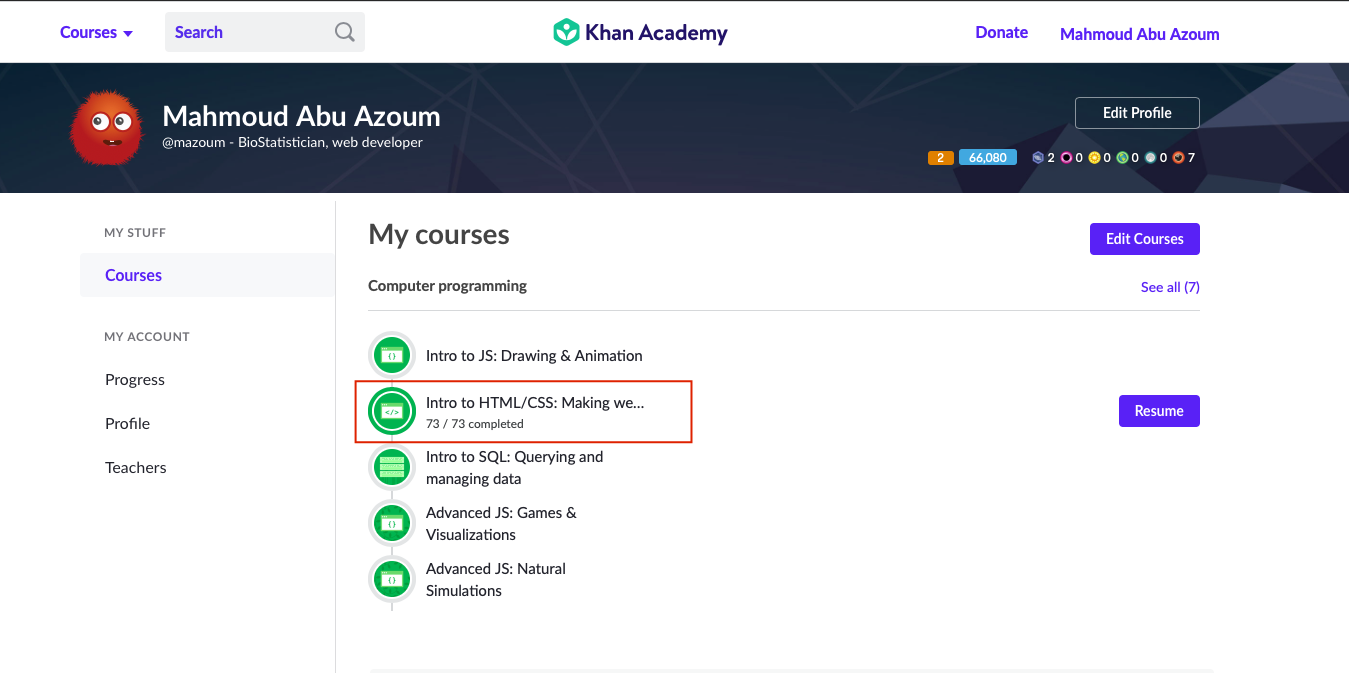Click the Intro to HTML/CSS course icon

(x=392, y=411)
